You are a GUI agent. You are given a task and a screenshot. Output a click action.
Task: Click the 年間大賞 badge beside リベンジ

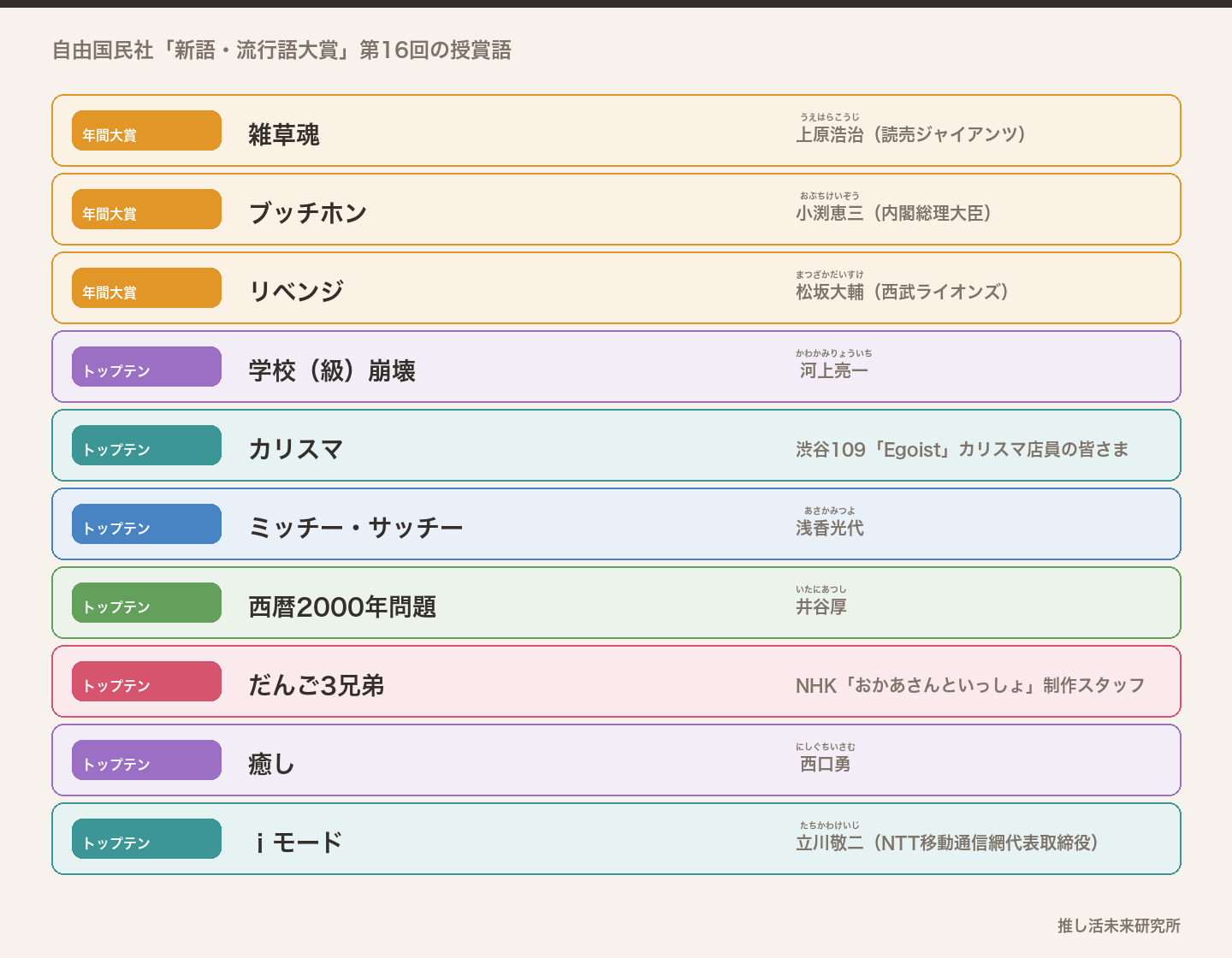pos(146,288)
